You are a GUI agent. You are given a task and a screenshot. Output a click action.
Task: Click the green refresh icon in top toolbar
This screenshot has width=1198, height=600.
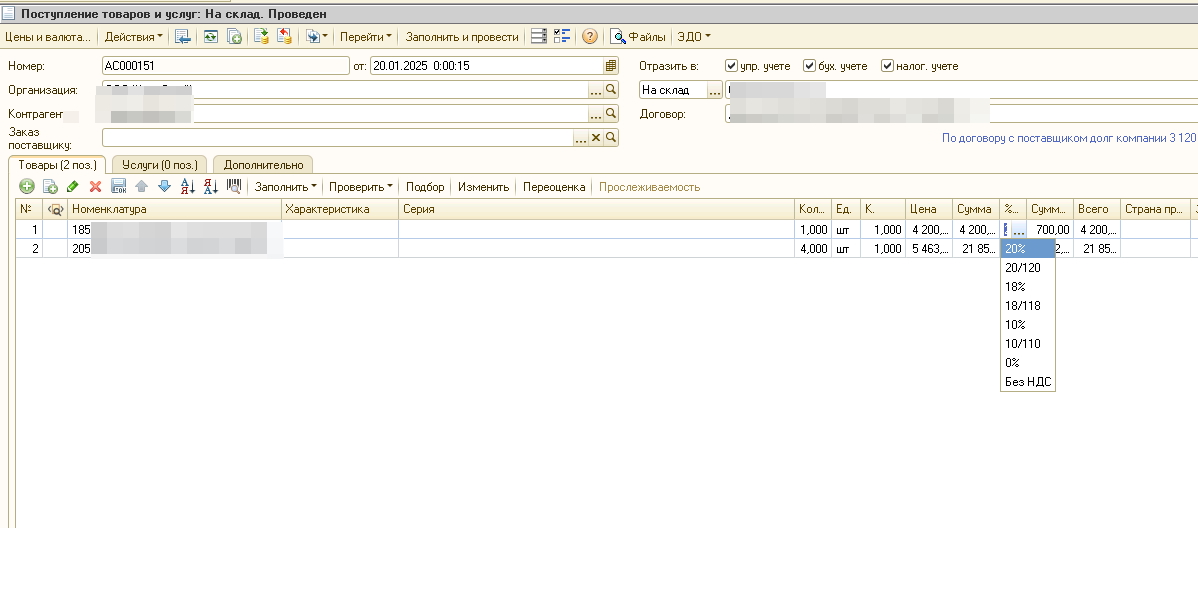click(210, 37)
